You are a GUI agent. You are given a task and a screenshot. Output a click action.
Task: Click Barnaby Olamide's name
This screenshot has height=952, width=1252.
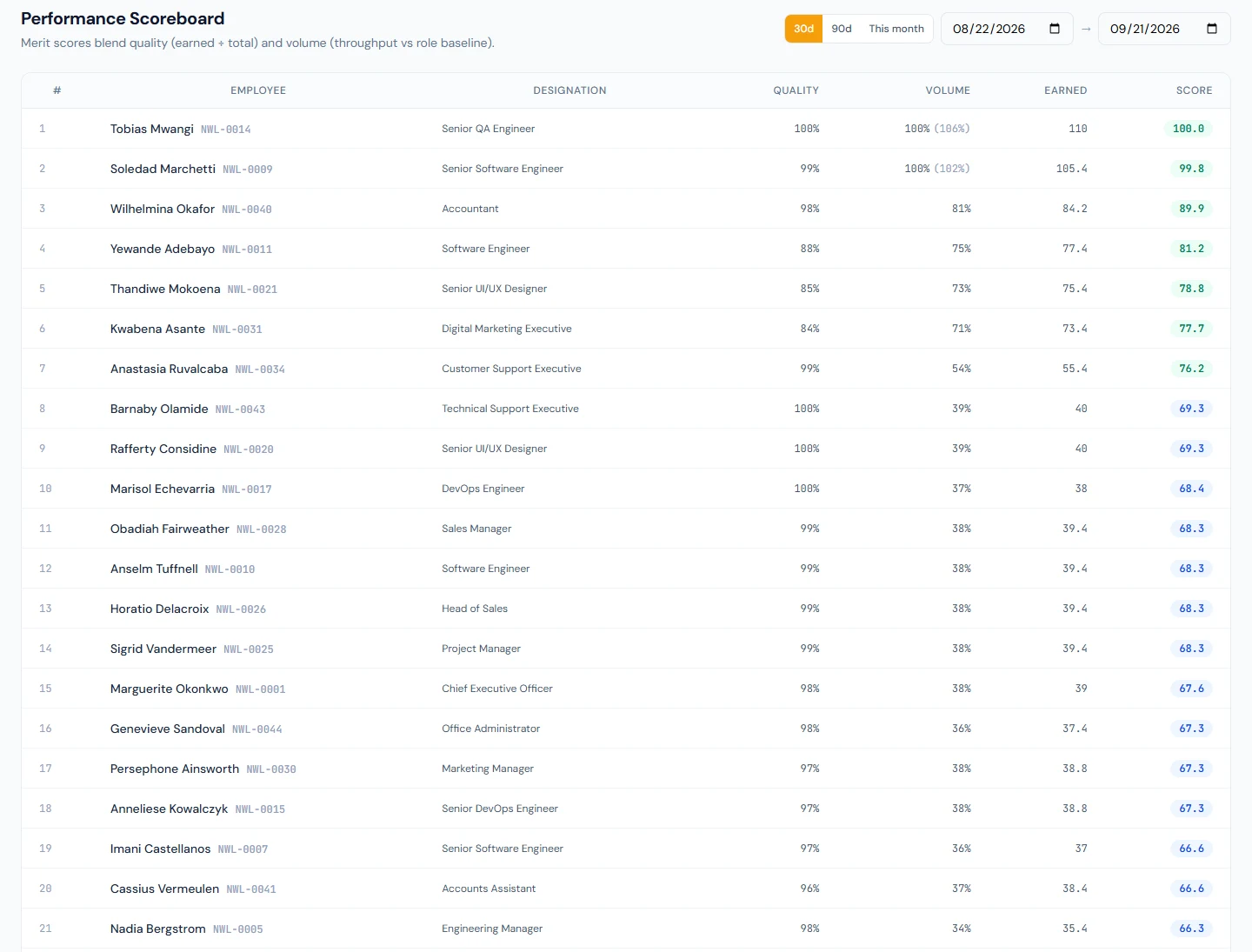pyautogui.click(x=159, y=409)
